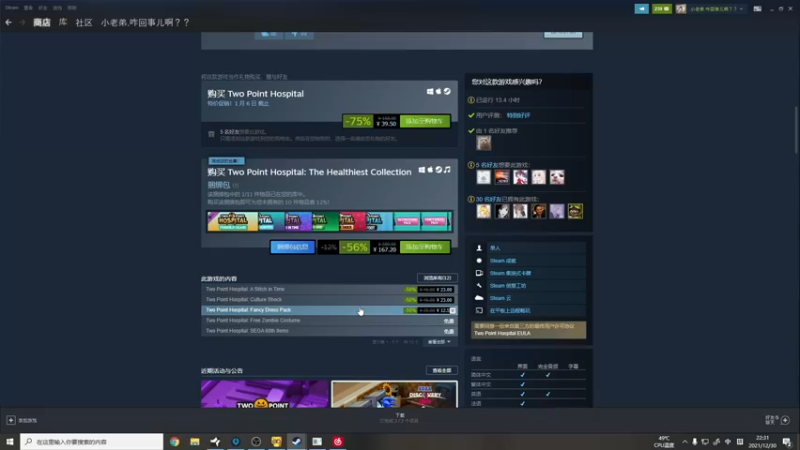Click the blue announcements icon in the top bar
This screenshot has height=450, width=800.
[641, 9]
